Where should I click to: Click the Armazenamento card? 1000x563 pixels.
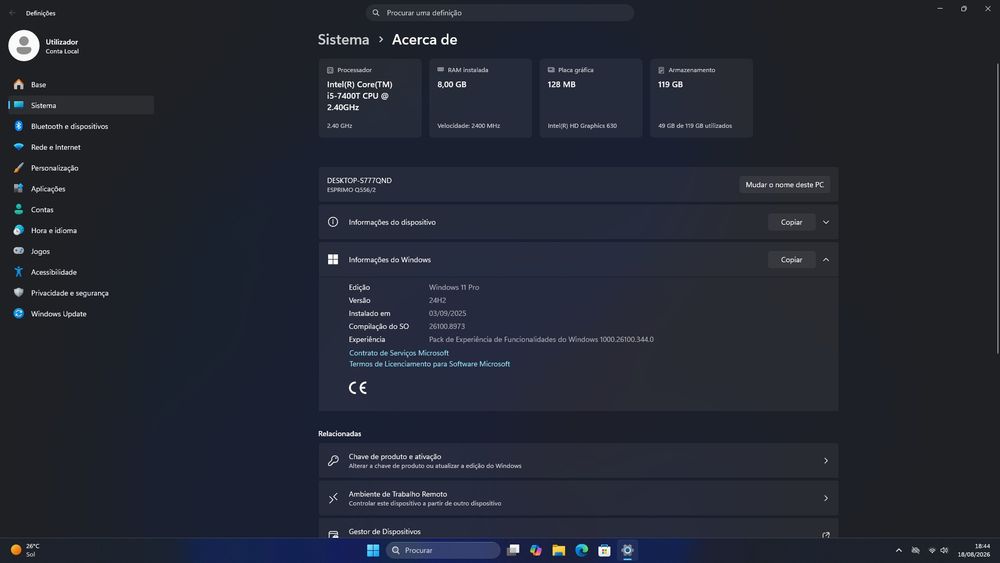[x=702, y=98]
